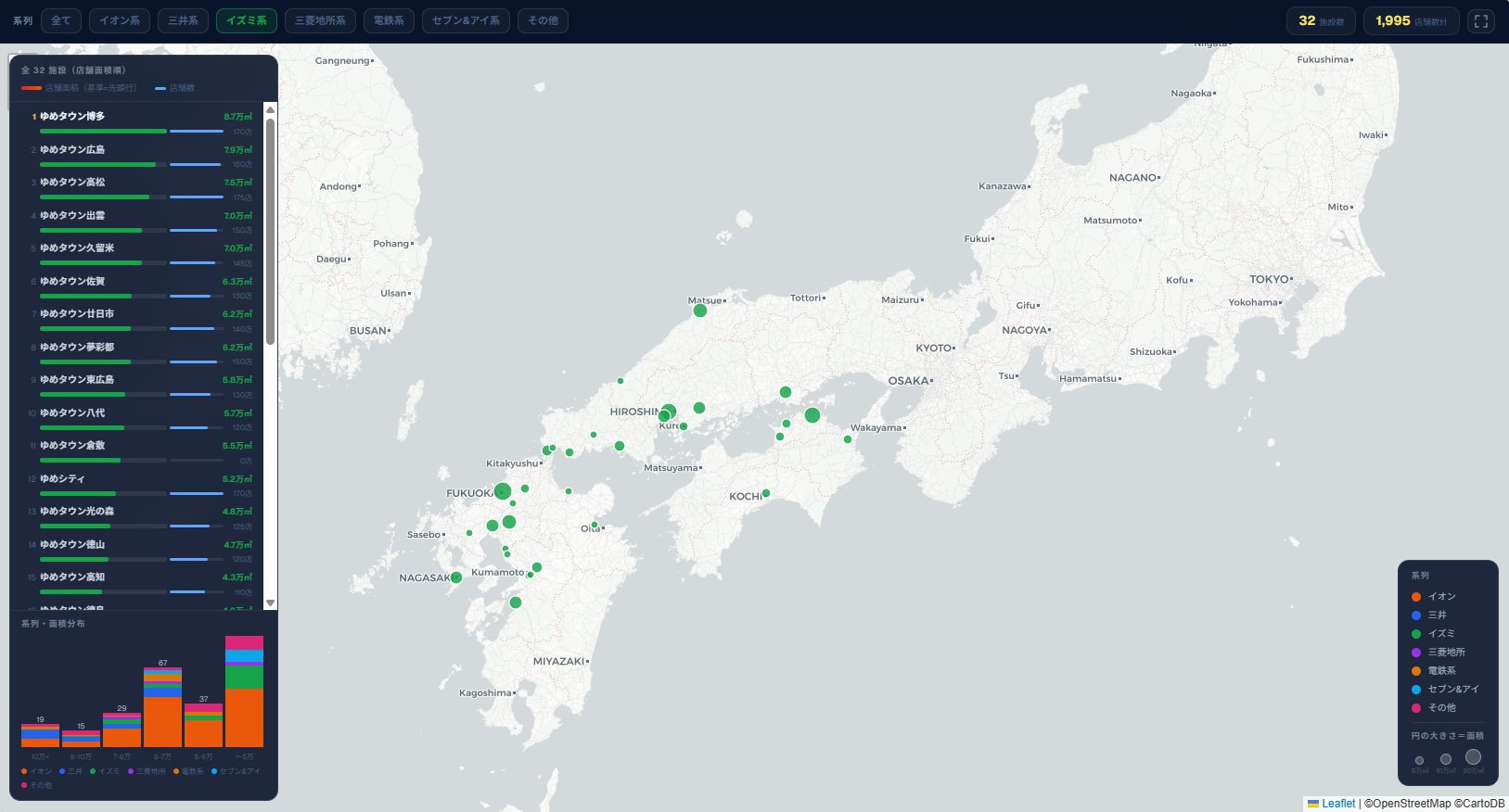Image resolution: width=1509 pixels, height=812 pixels.
Task: Click purple 三菱地所 dot in map legend panel
Action: coord(1416,653)
